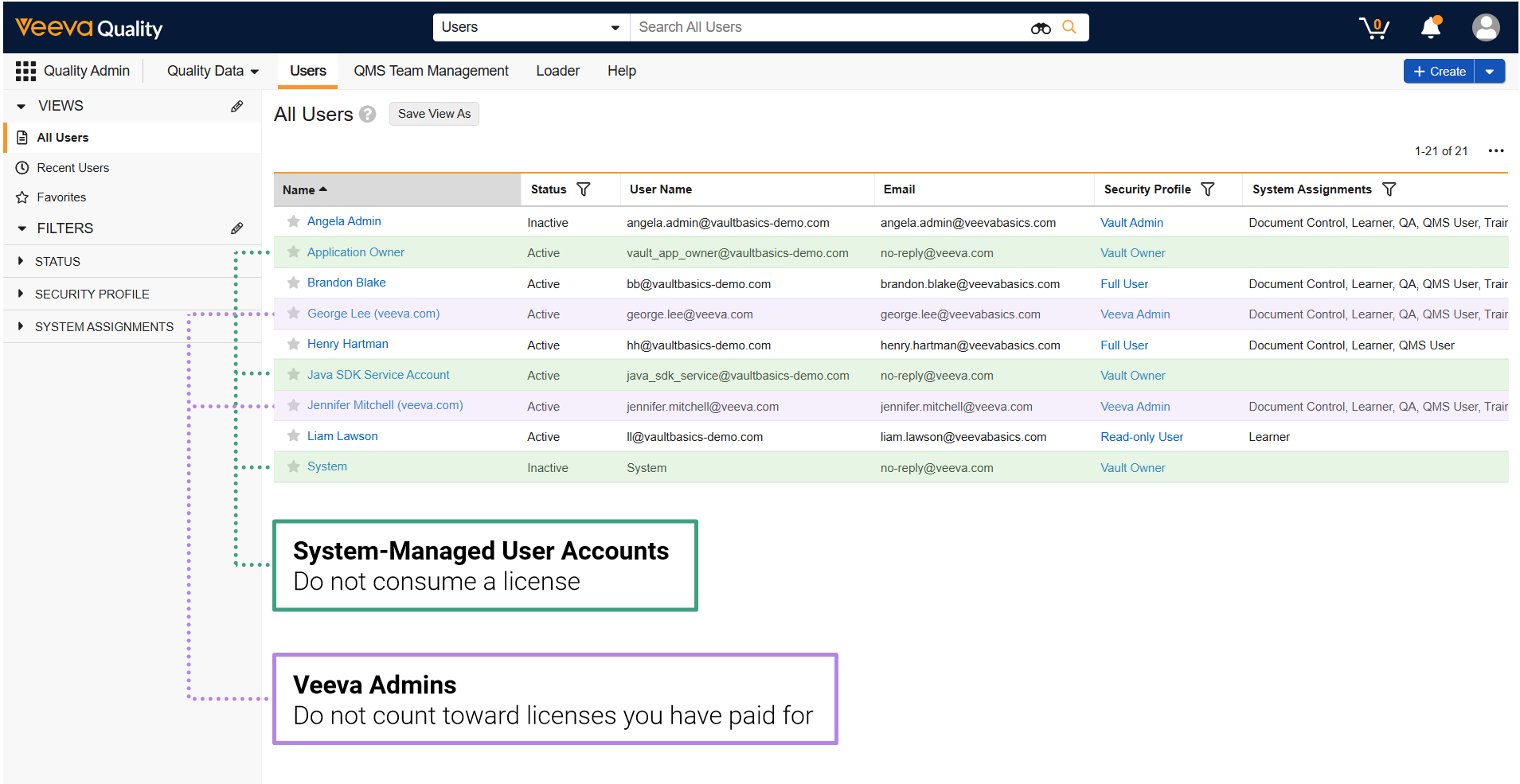
Task: Expand the STATUS filter section
Action: pyautogui.click(x=20, y=261)
